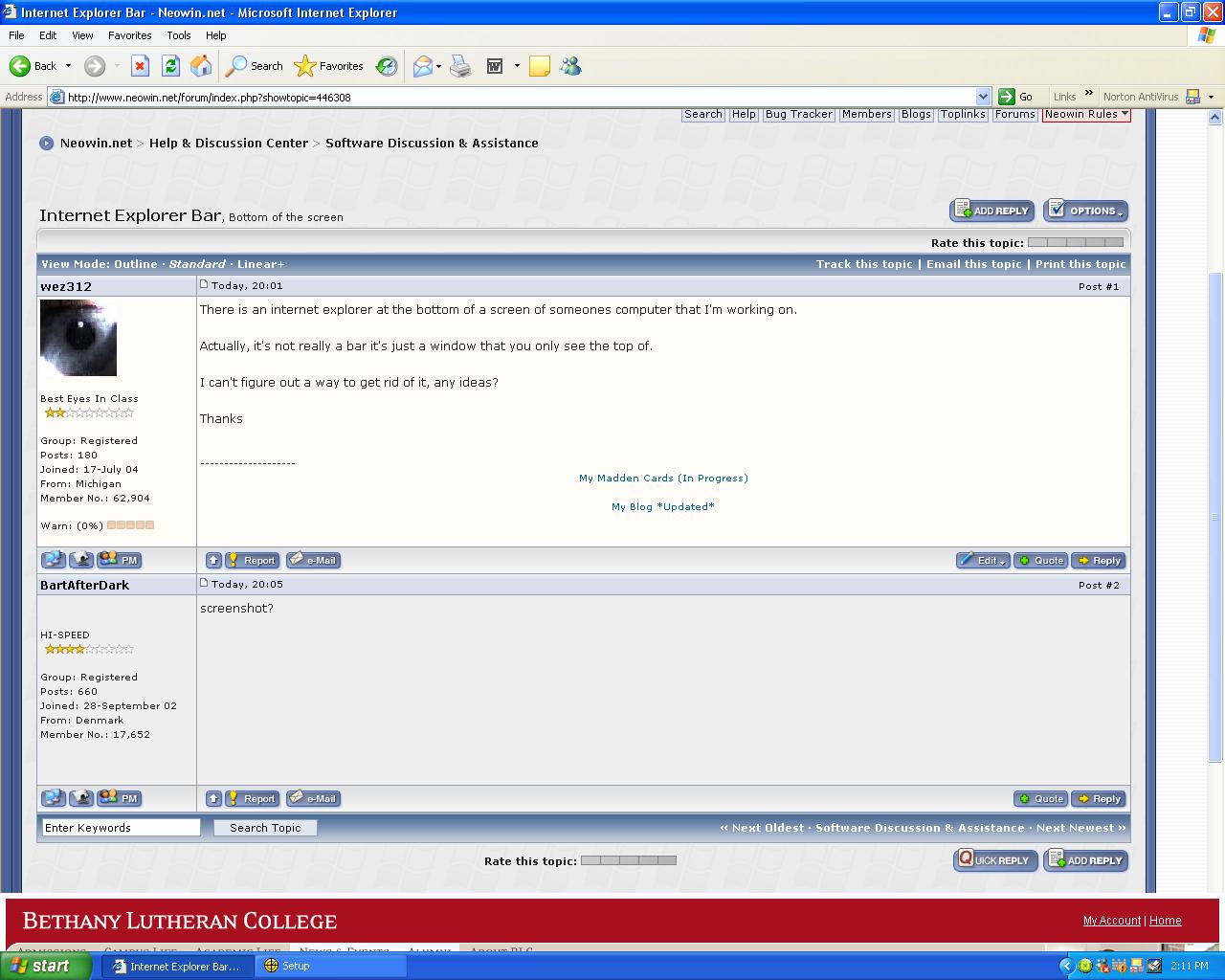Rate this topic using the rating bar

click(1077, 242)
